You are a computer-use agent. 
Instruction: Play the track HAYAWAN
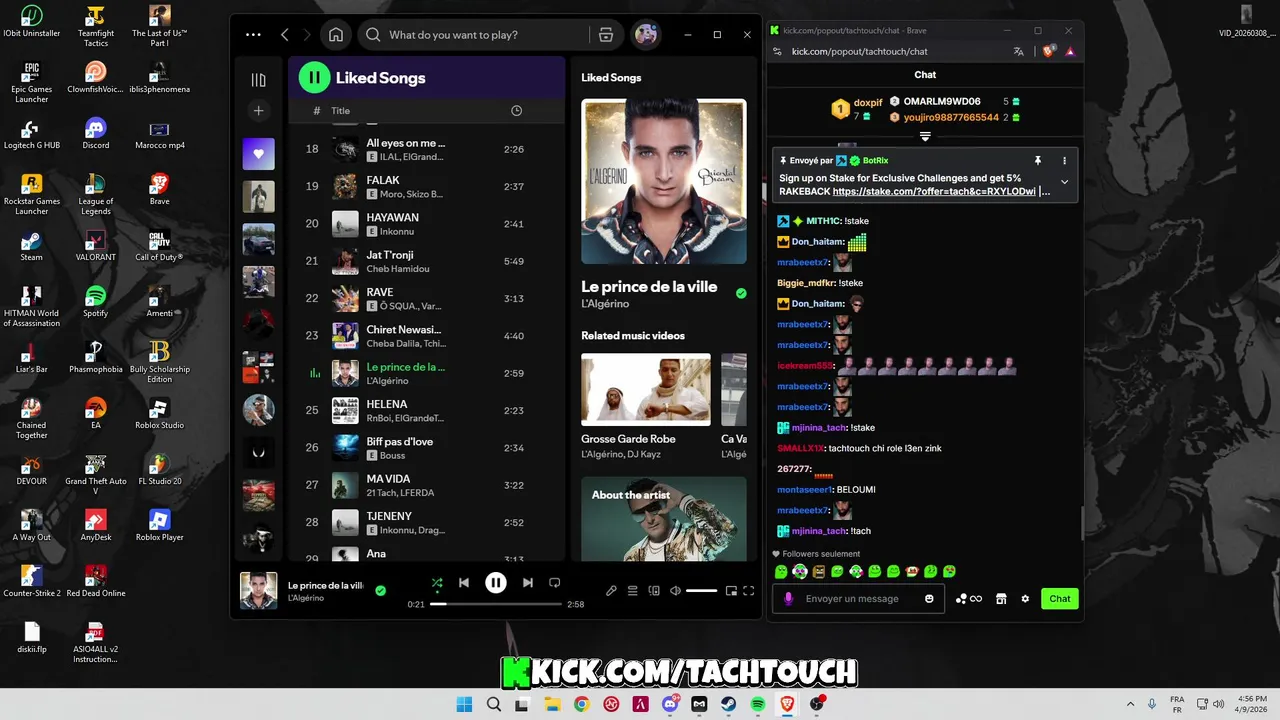(x=426, y=224)
